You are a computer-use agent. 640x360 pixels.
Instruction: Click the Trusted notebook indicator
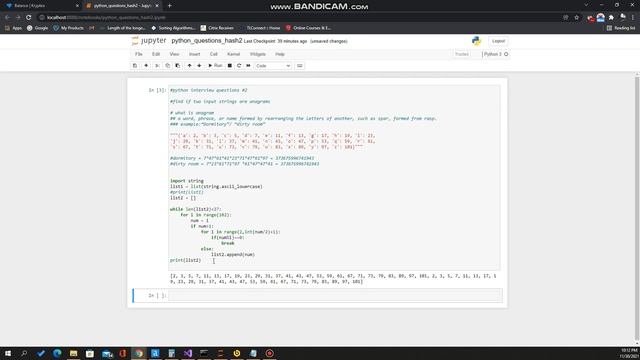click(x=462, y=54)
